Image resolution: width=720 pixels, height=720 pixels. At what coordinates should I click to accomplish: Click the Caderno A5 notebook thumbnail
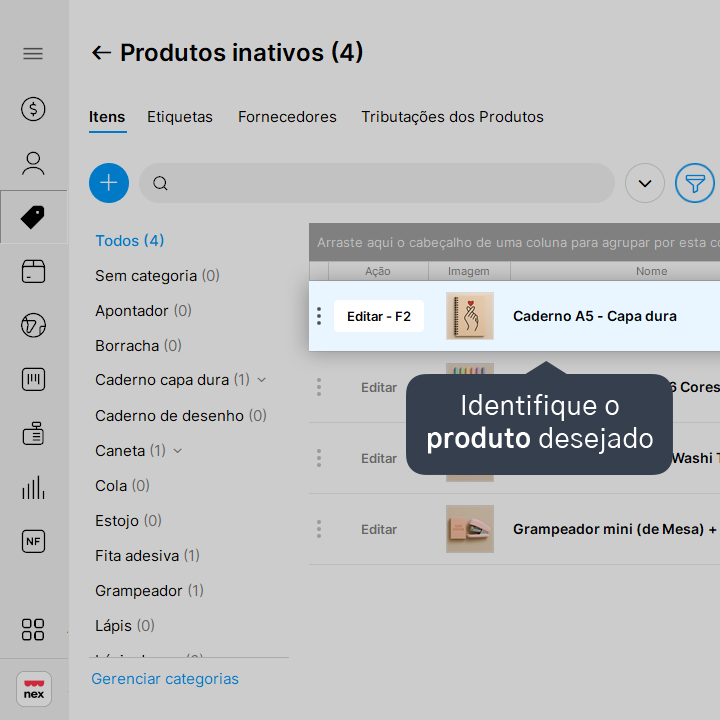[x=470, y=316]
